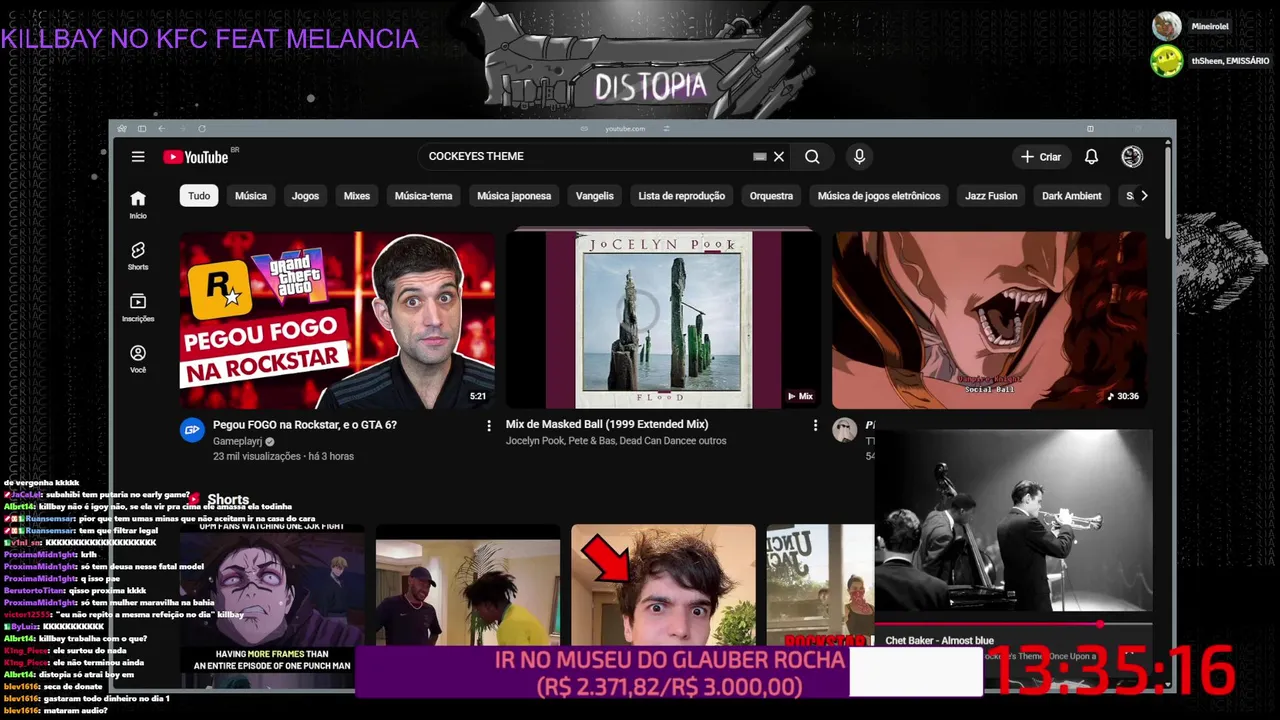Select the Tudo filter chip
The height and width of the screenshot is (720, 1280).
[x=199, y=196]
